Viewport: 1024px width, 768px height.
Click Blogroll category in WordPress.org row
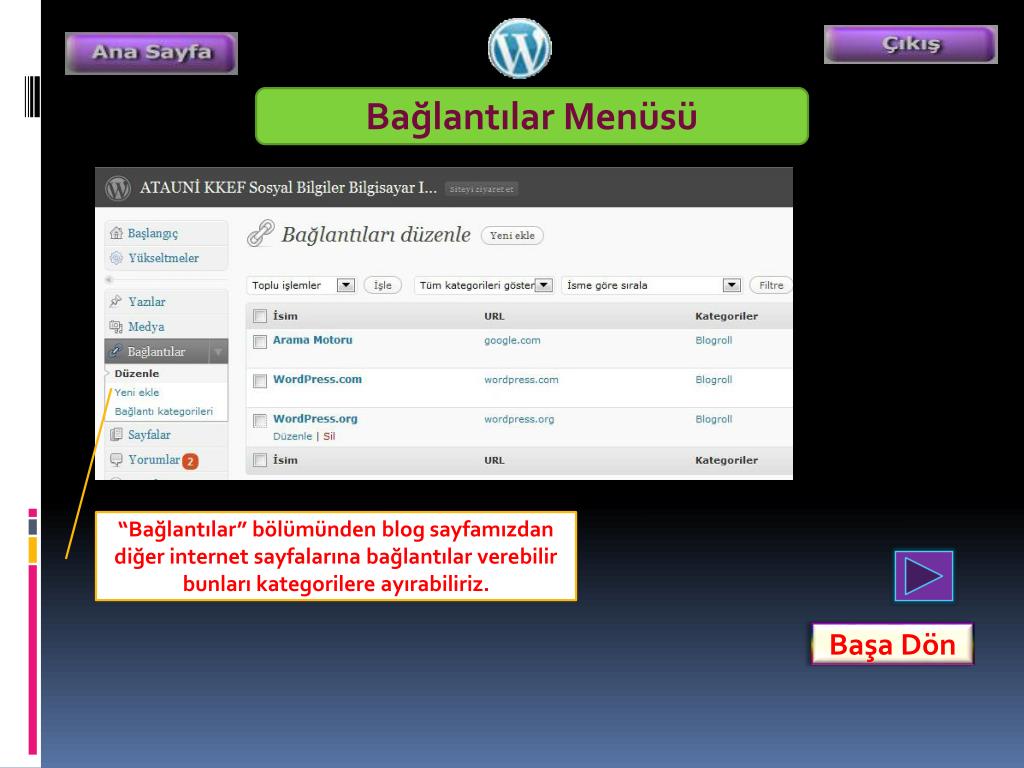pos(714,419)
